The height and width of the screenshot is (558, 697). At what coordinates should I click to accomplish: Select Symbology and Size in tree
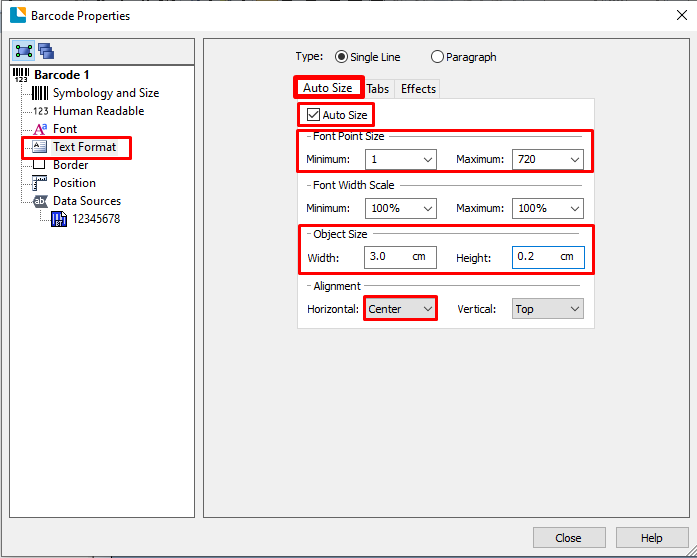106,93
